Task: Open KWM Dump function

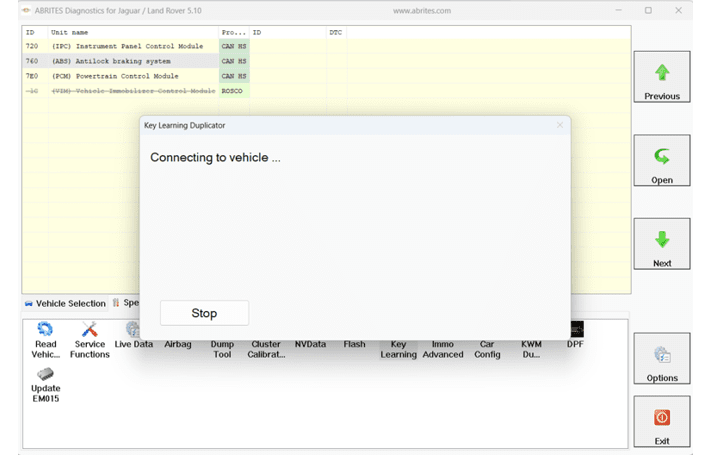Action: [531, 349]
